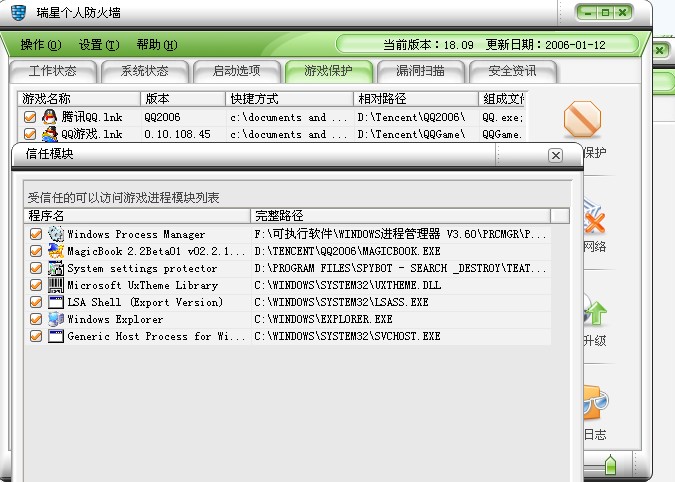Click version cell 0.10.108.45
The image size is (675, 482).
point(177,134)
